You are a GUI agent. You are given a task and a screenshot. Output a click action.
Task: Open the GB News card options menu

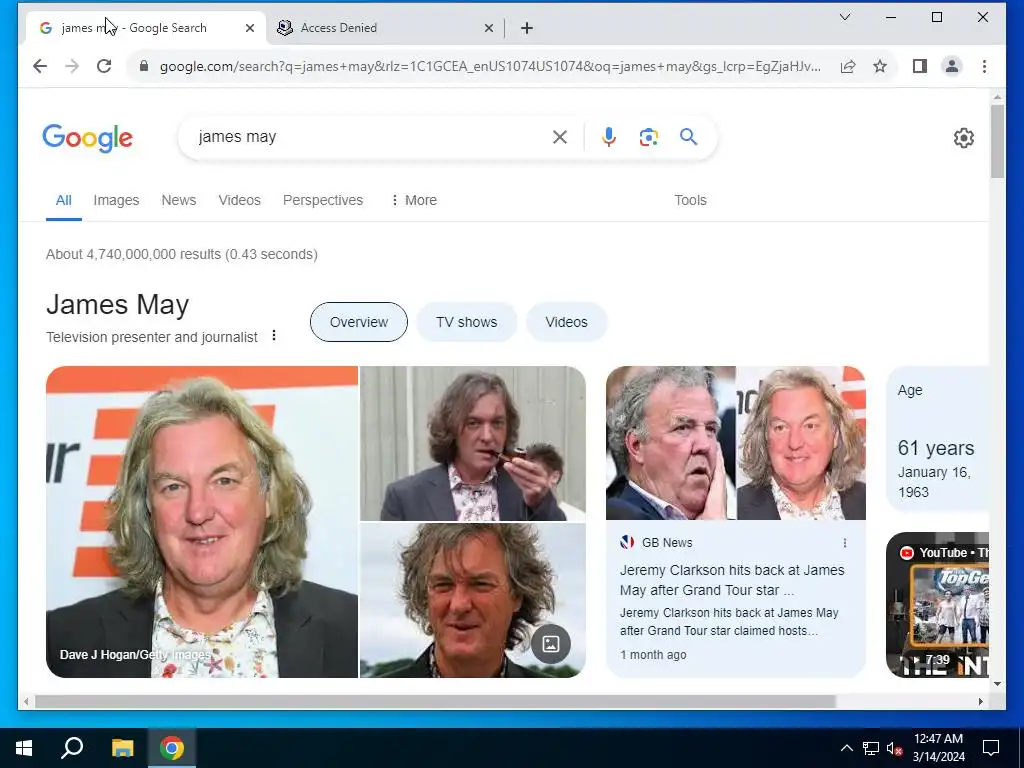click(x=844, y=543)
